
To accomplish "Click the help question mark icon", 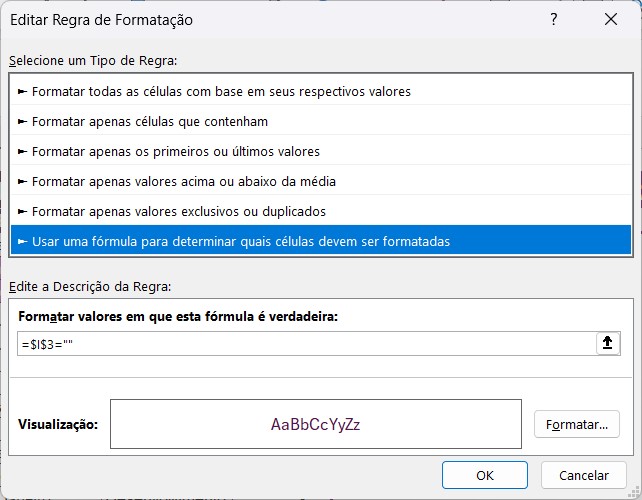I will [554, 20].
